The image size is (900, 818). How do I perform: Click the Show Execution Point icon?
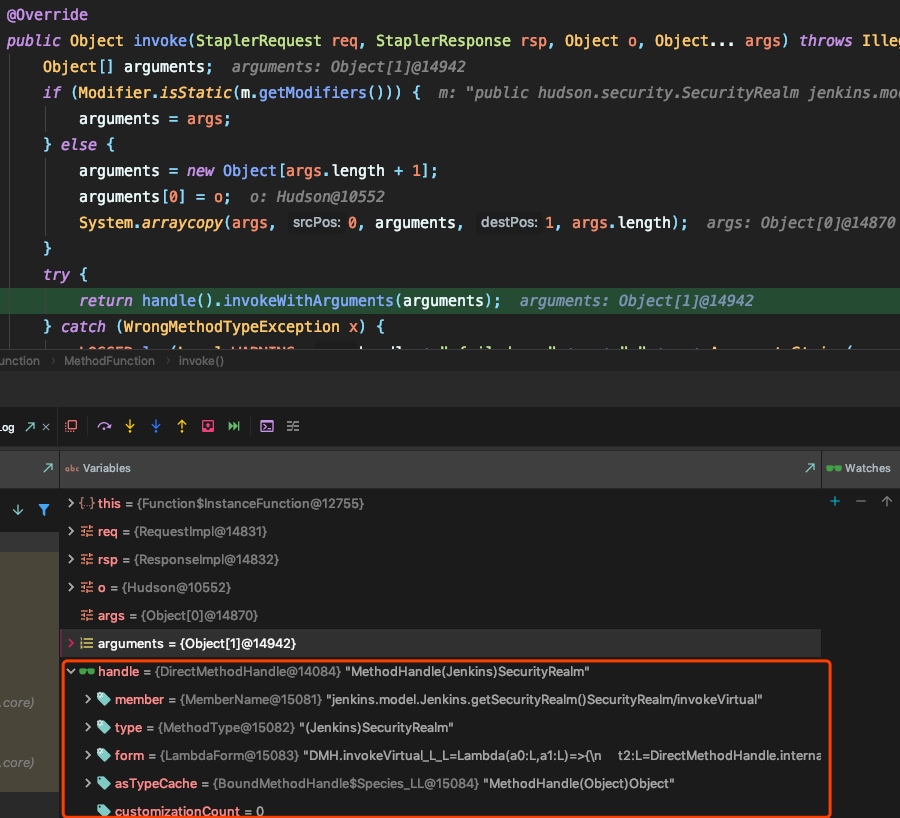(71, 426)
